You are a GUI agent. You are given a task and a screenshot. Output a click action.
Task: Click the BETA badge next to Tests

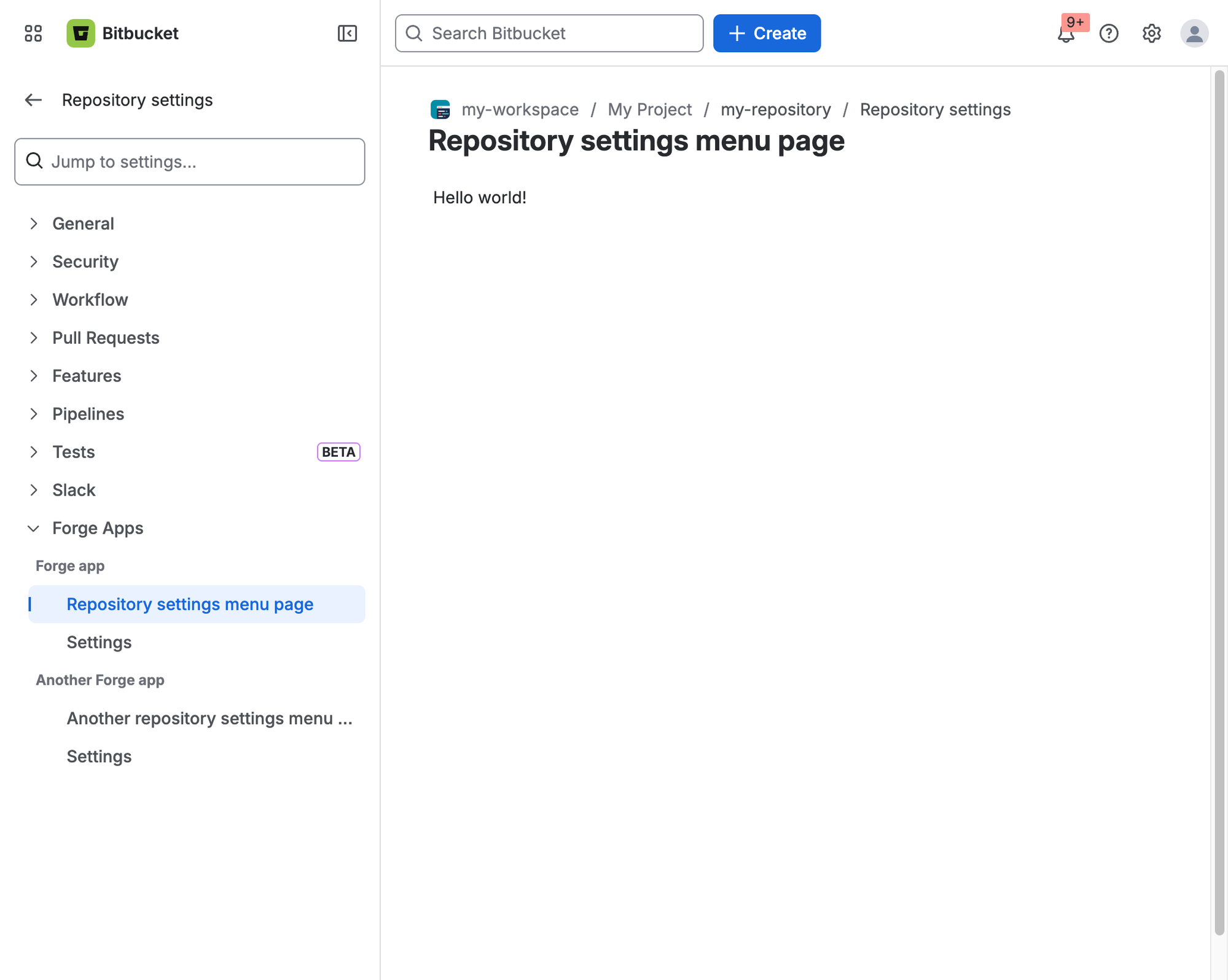[338, 452]
